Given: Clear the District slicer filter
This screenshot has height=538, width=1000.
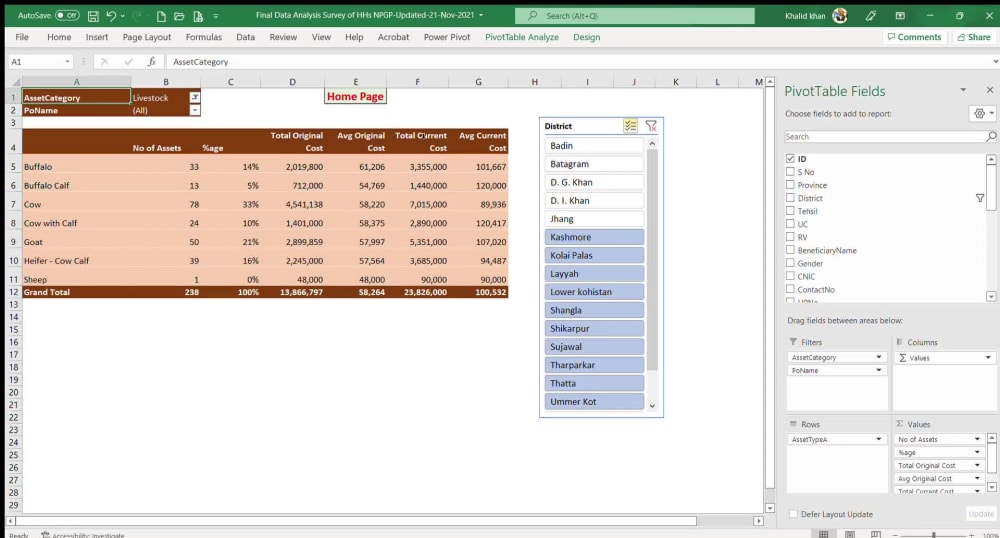Looking at the screenshot, I should [651, 126].
